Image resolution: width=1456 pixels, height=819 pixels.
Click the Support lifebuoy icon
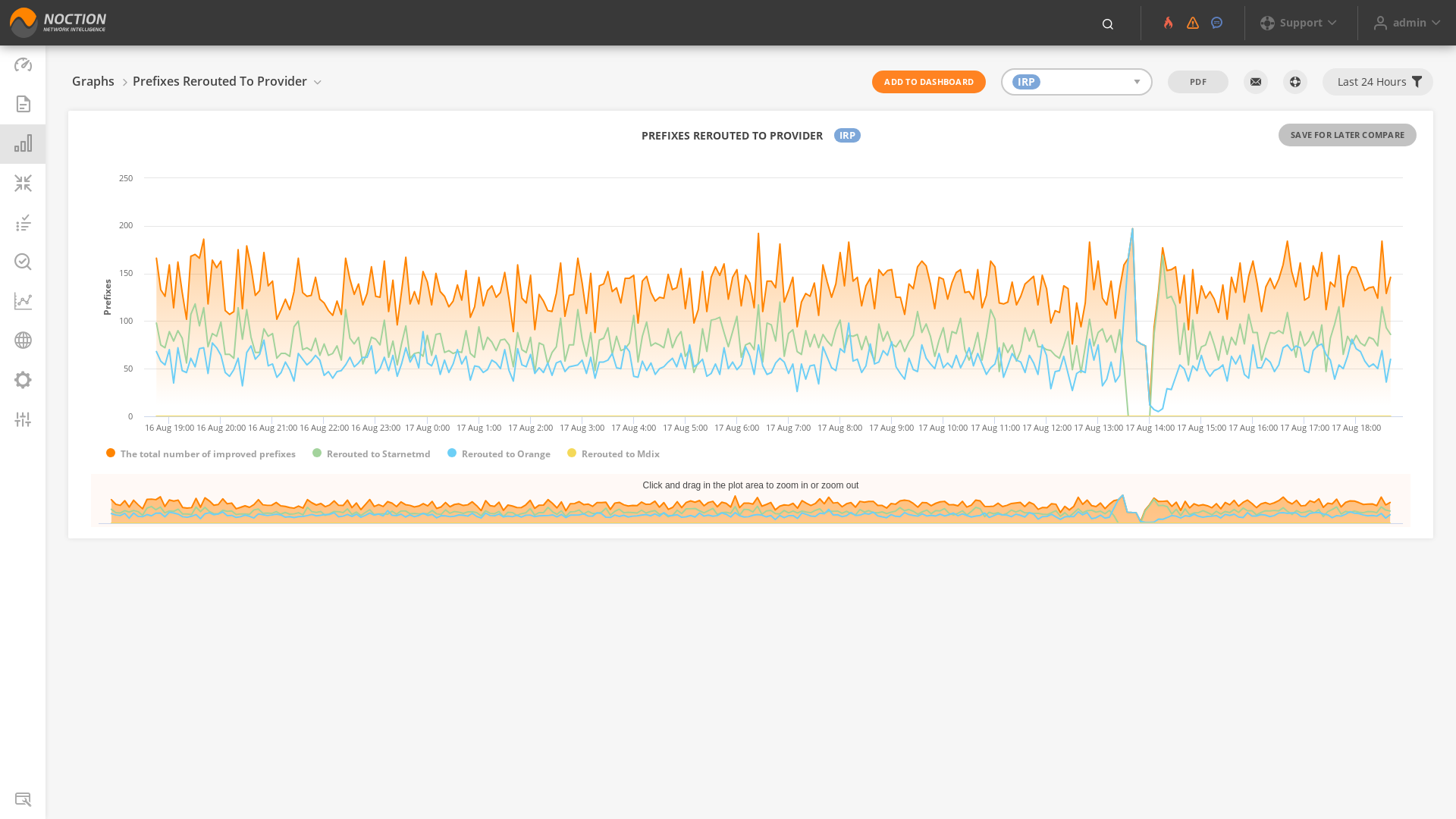point(1267,24)
